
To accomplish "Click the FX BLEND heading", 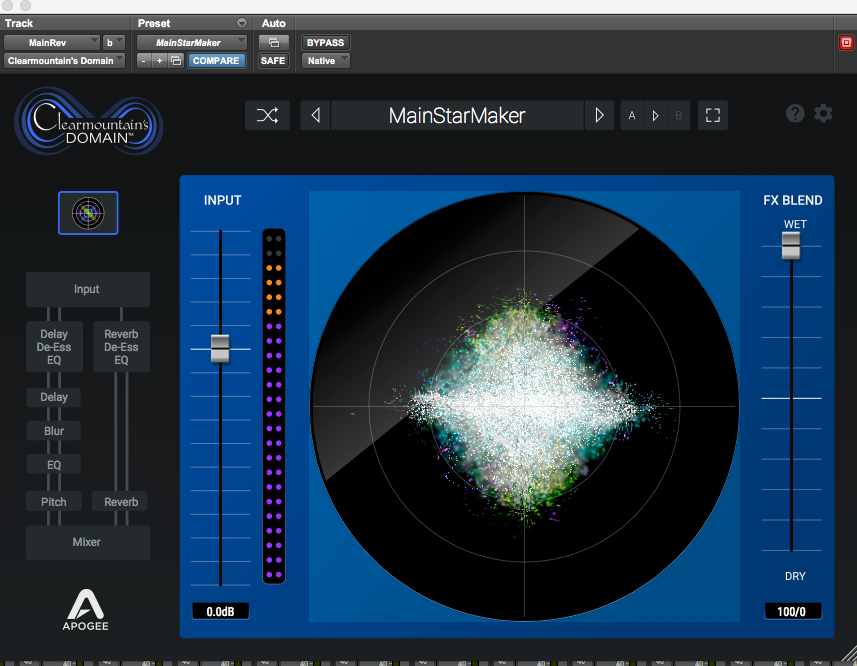I will point(793,201).
